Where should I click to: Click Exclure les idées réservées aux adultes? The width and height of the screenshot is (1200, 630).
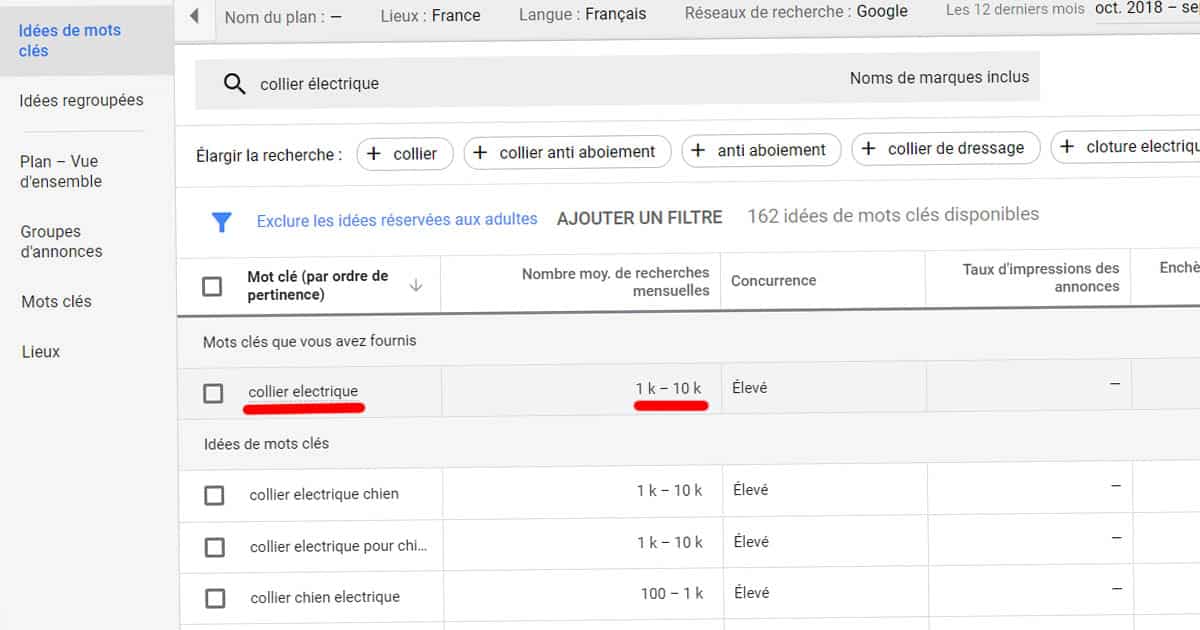(x=397, y=219)
